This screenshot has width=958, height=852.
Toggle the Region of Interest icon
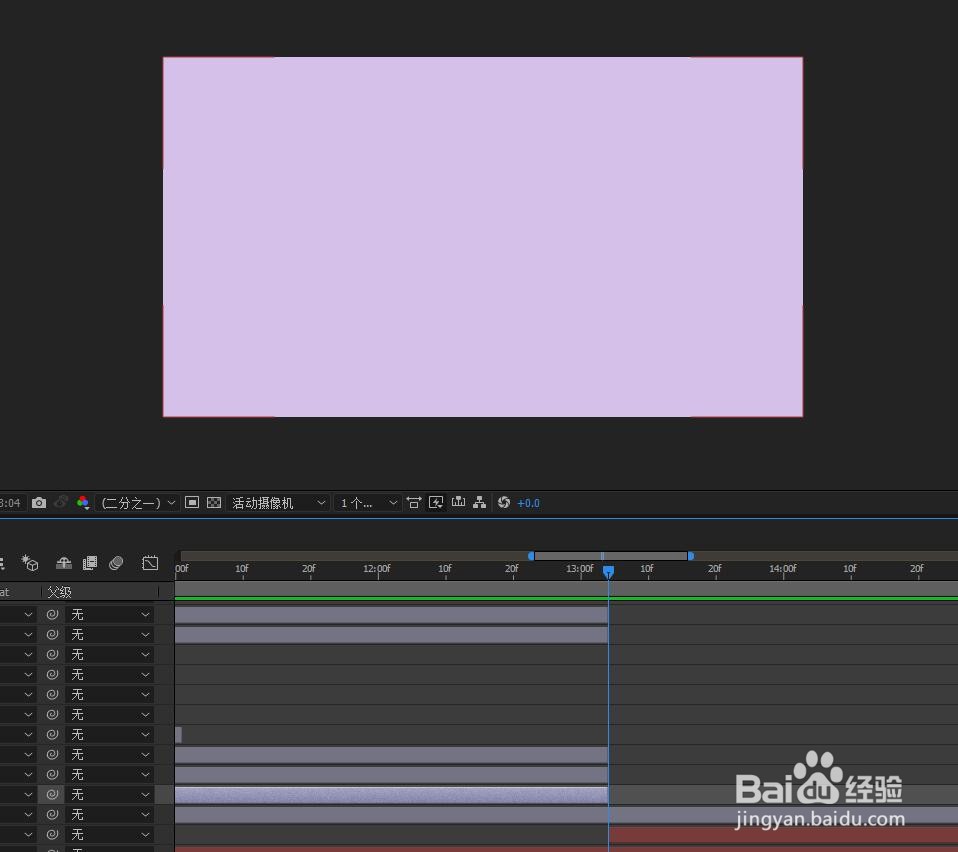pos(192,503)
